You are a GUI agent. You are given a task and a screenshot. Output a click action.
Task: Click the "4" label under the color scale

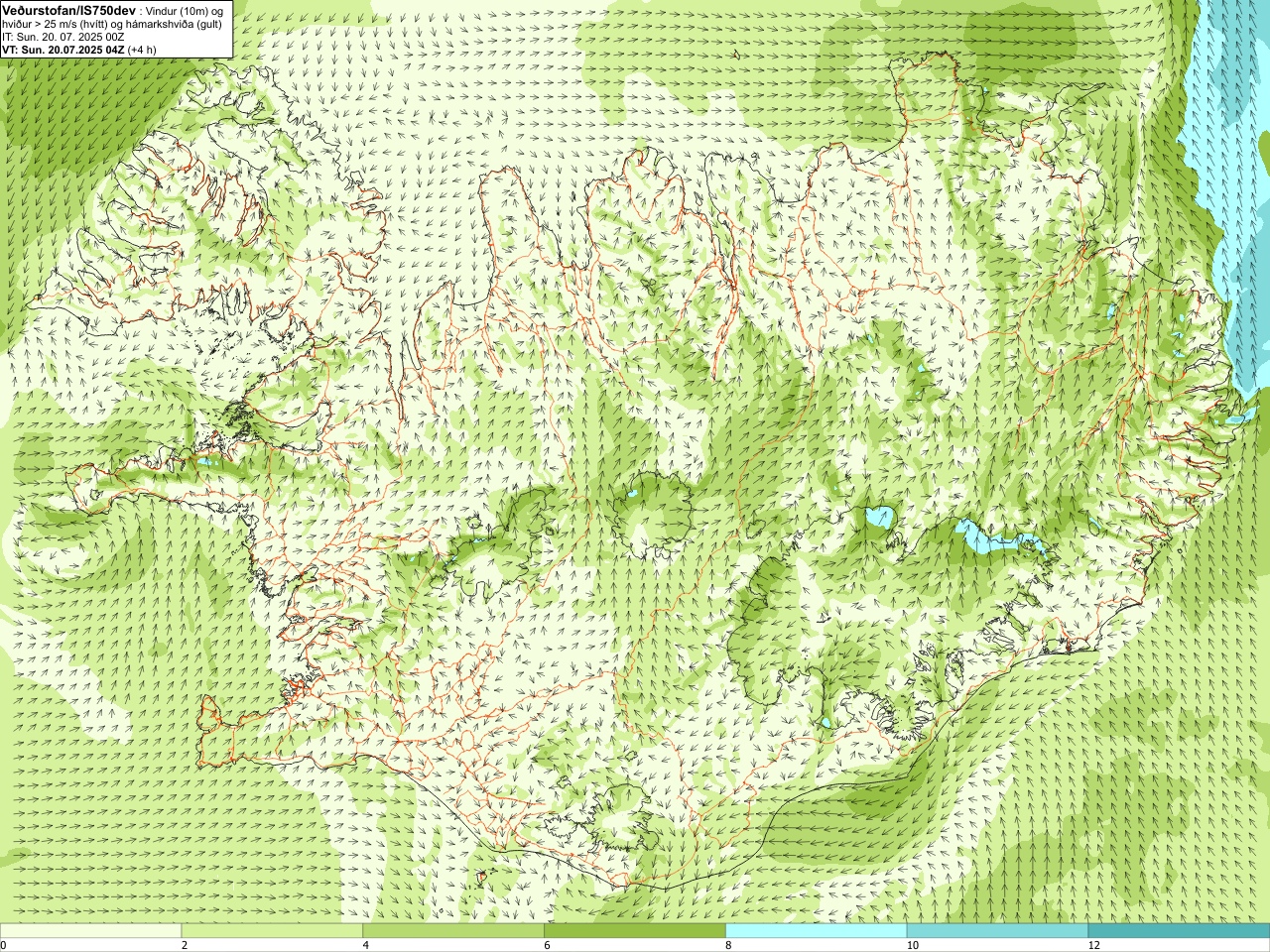pyautogui.click(x=366, y=946)
